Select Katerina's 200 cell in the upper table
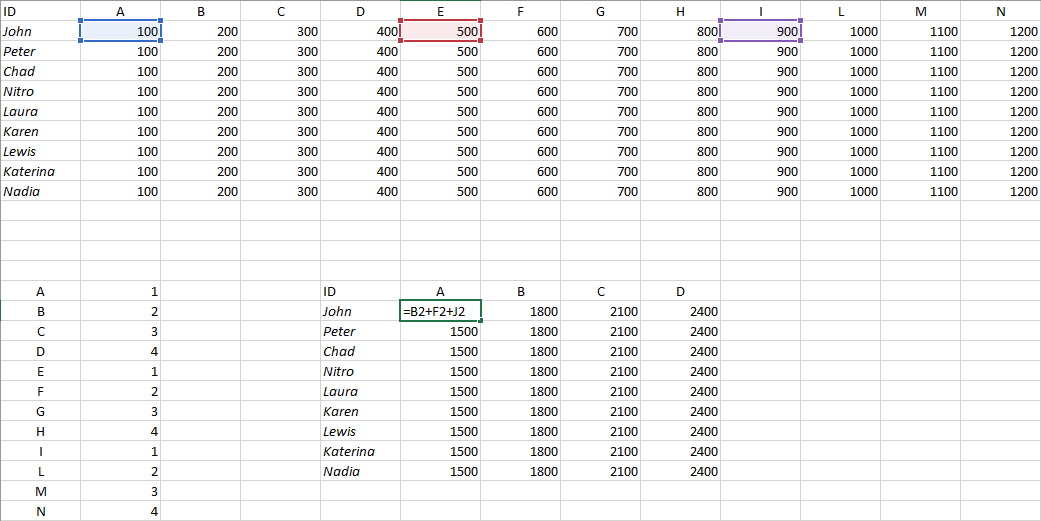This screenshot has height=521, width=1041. click(x=200, y=171)
